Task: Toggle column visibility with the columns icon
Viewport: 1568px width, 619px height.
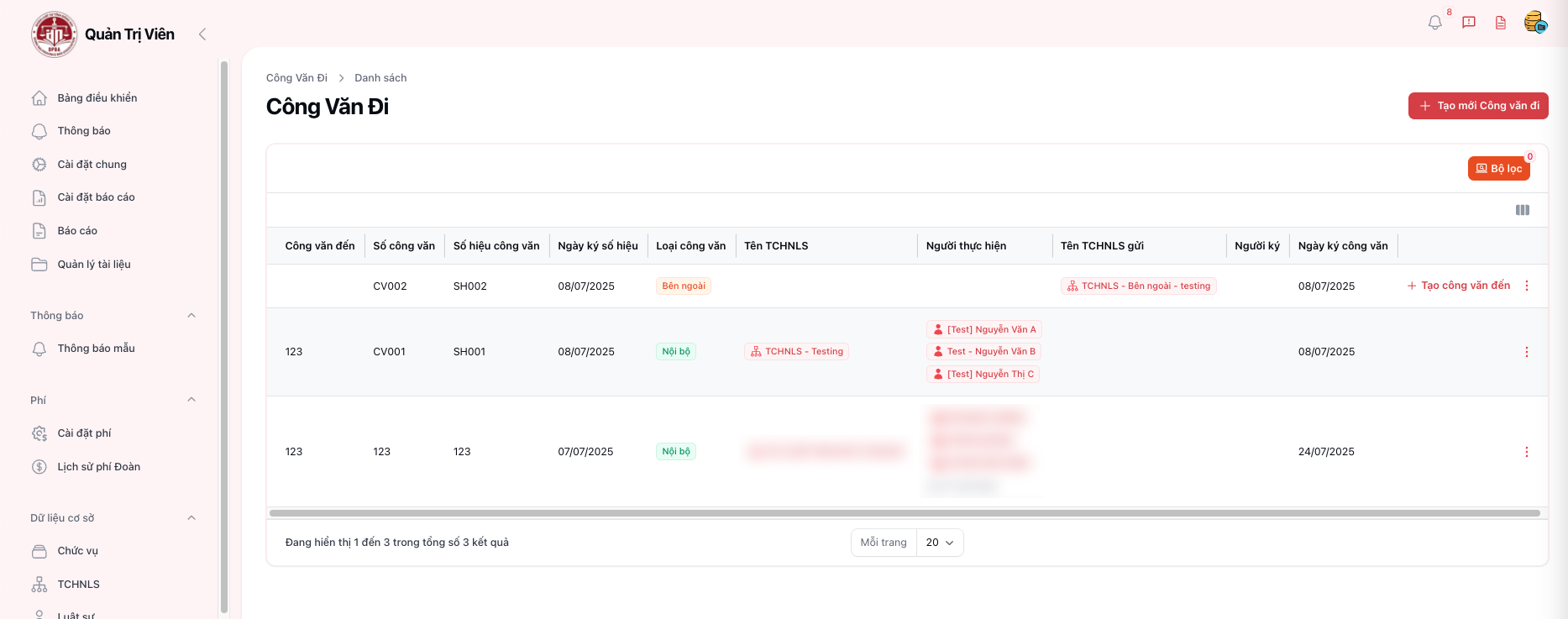Action: 1522,210
